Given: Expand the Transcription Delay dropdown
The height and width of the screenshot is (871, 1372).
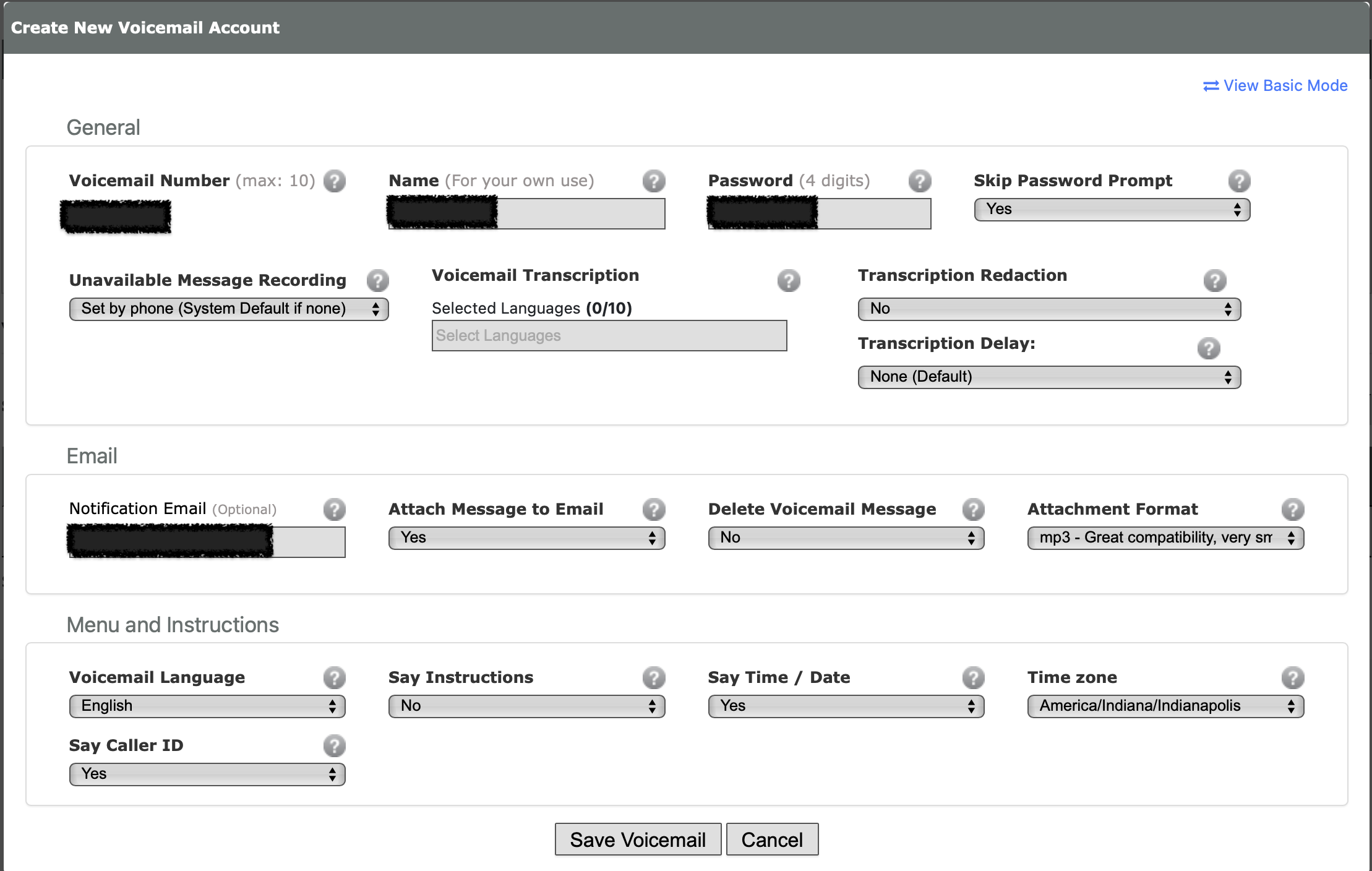Looking at the screenshot, I should click(x=1049, y=377).
